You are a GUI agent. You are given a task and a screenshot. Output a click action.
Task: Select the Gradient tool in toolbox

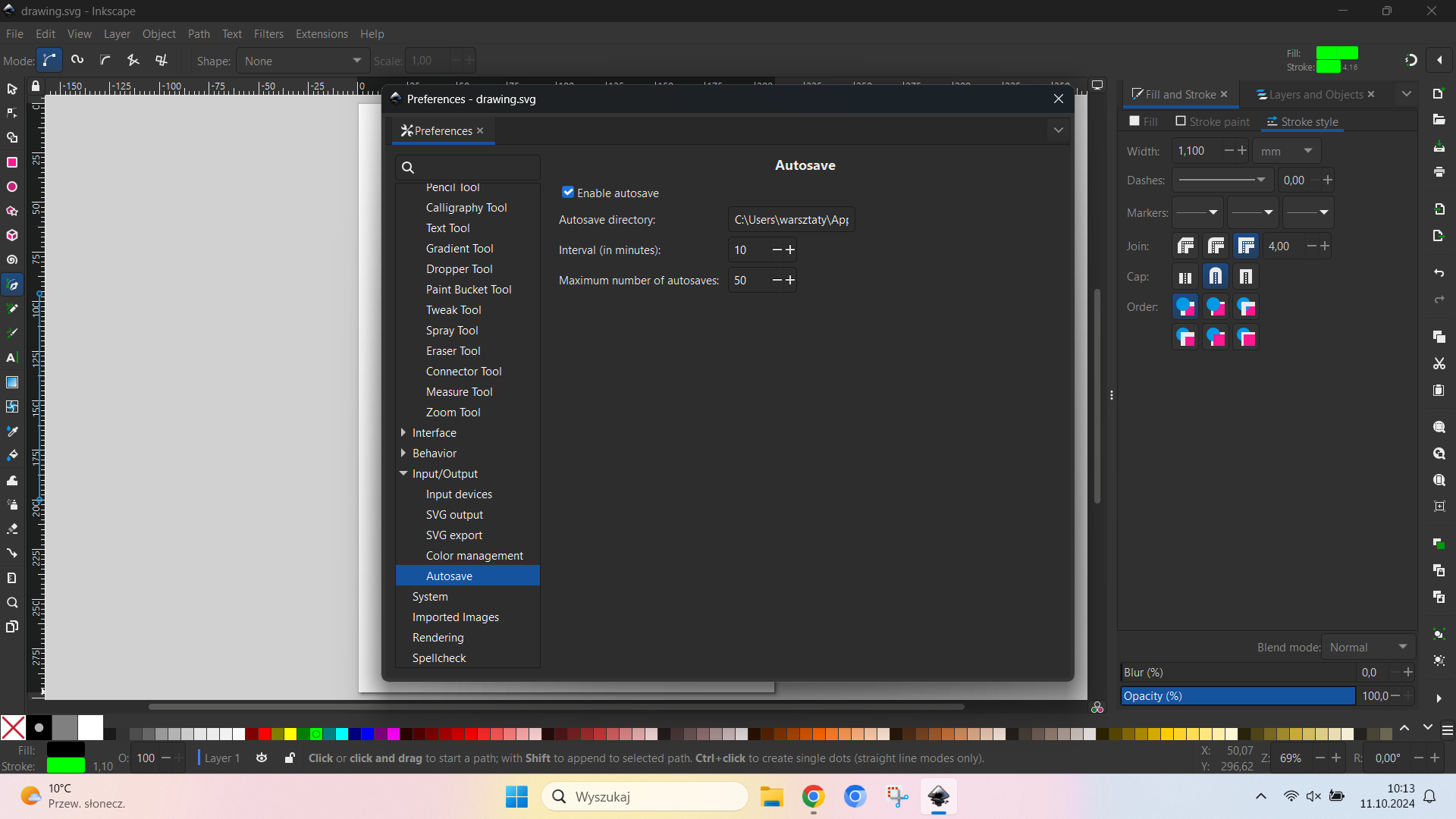tap(12, 382)
